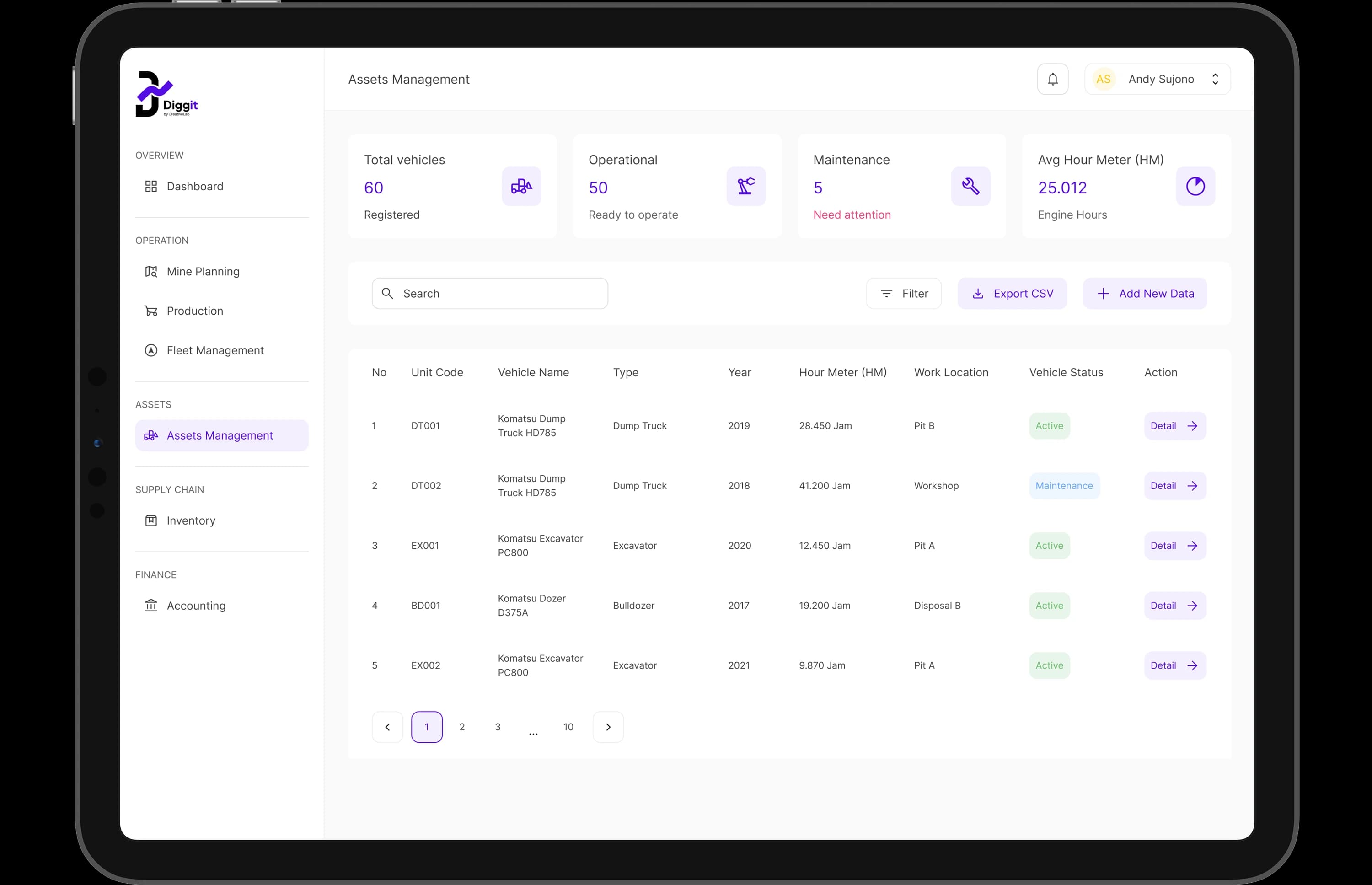
Task: Click the Workshop location cell
Action: [x=936, y=486]
